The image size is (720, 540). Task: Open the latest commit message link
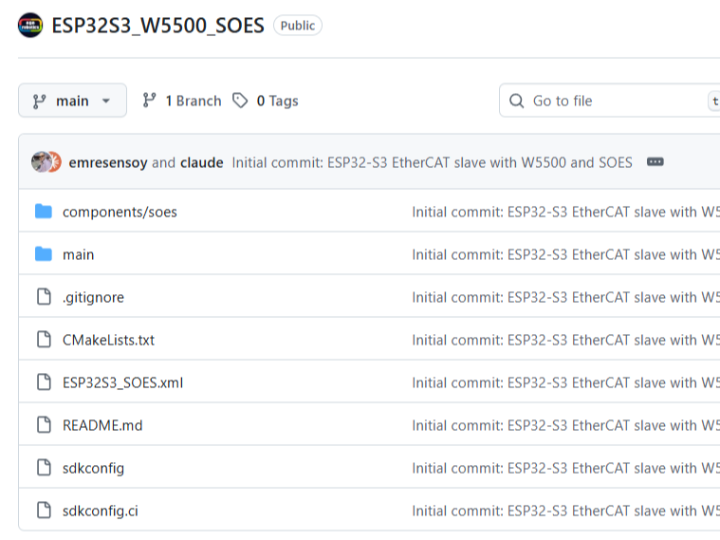pos(431,162)
